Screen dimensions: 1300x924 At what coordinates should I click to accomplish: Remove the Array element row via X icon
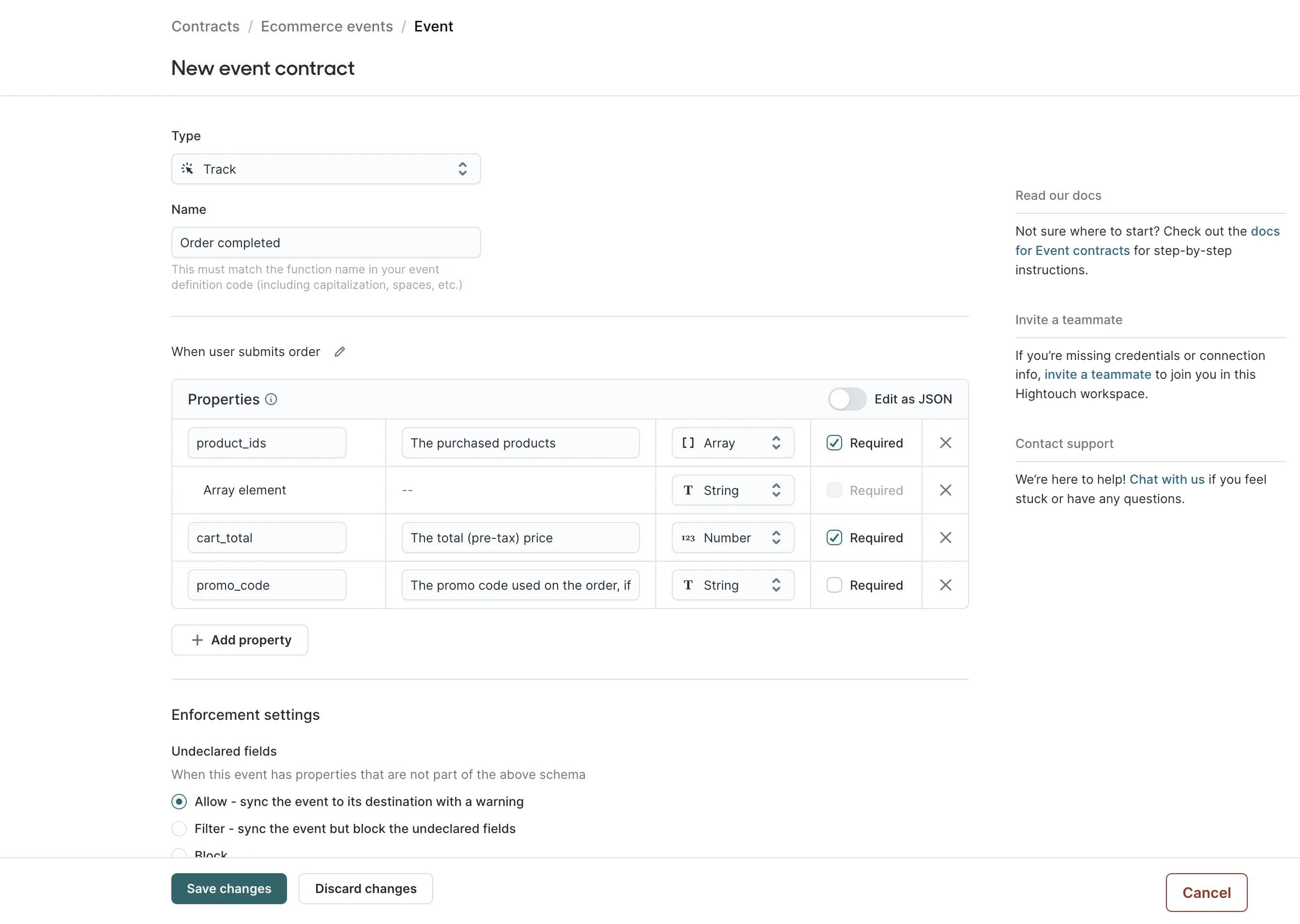(945, 490)
